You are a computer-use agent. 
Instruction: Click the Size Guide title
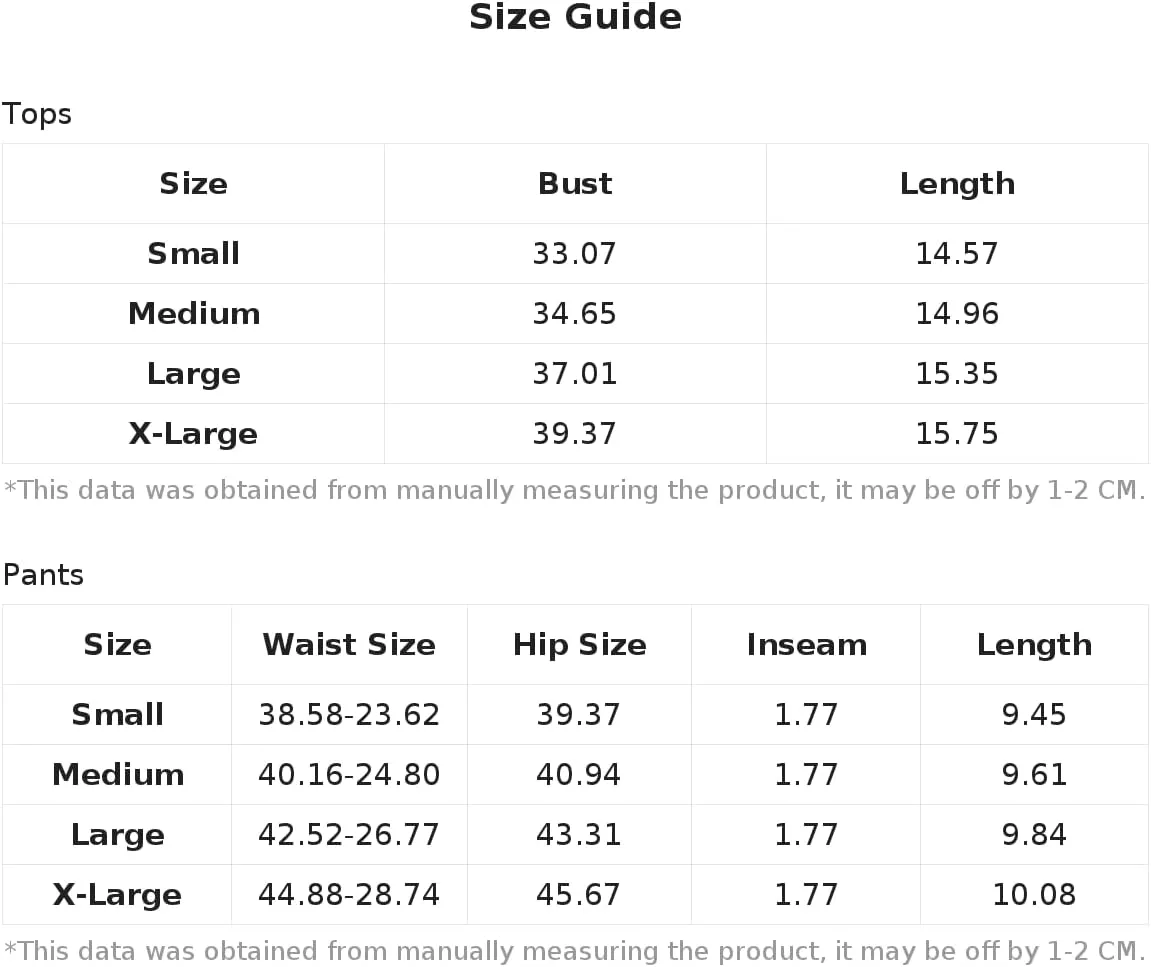click(x=575, y=17)
